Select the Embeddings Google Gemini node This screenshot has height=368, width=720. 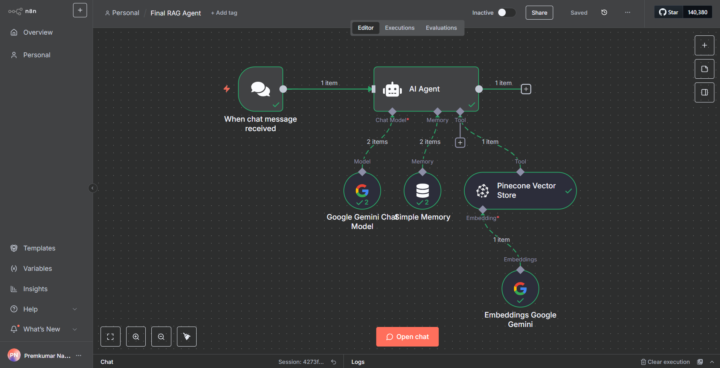(x=520, y=289)
